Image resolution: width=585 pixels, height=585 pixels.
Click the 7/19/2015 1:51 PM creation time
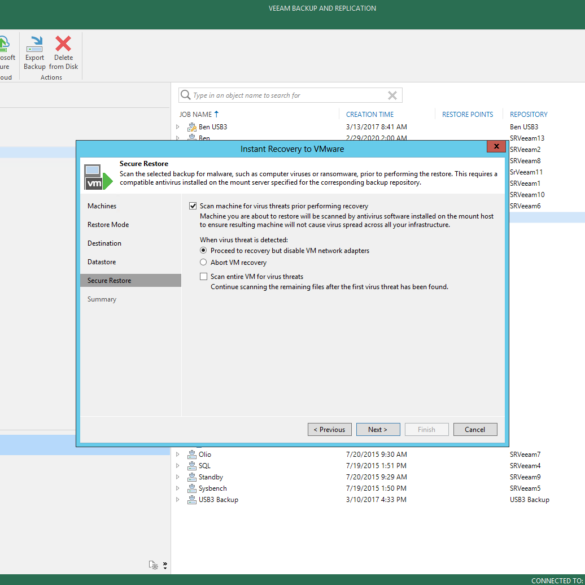click(x=376, y=465)
